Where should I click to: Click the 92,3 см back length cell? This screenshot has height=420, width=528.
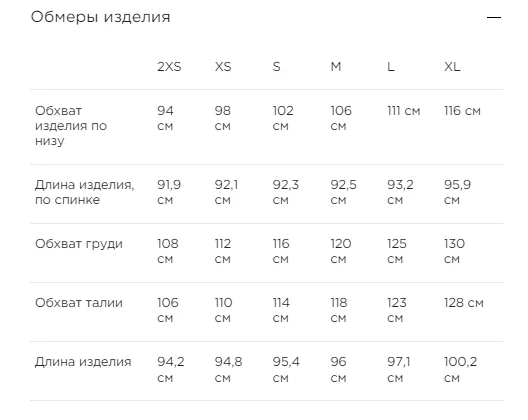pos(286,192)
